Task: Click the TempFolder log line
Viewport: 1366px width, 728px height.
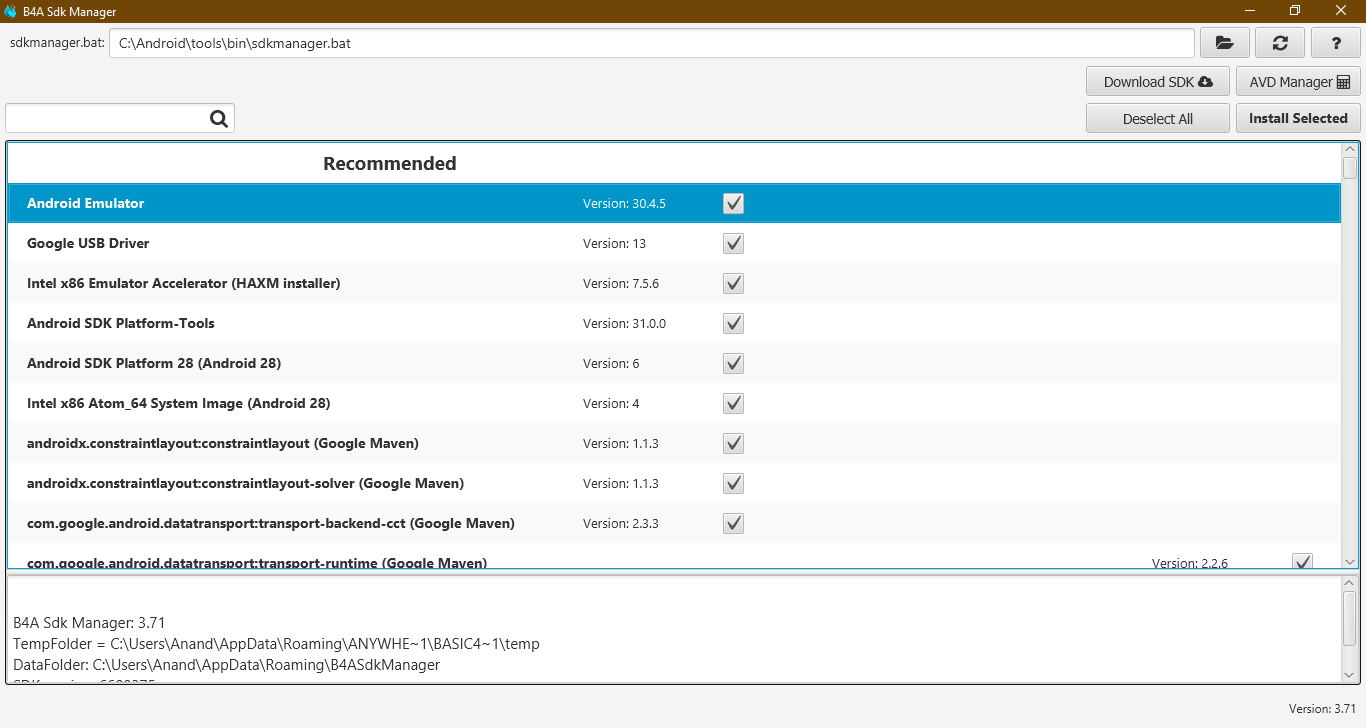Action: click(276, 644)
